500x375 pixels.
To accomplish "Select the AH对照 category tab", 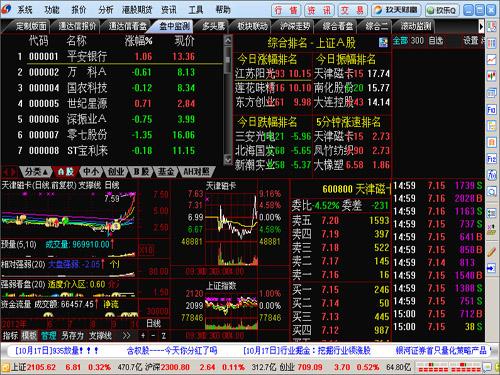I will click(x=197, y=172).
